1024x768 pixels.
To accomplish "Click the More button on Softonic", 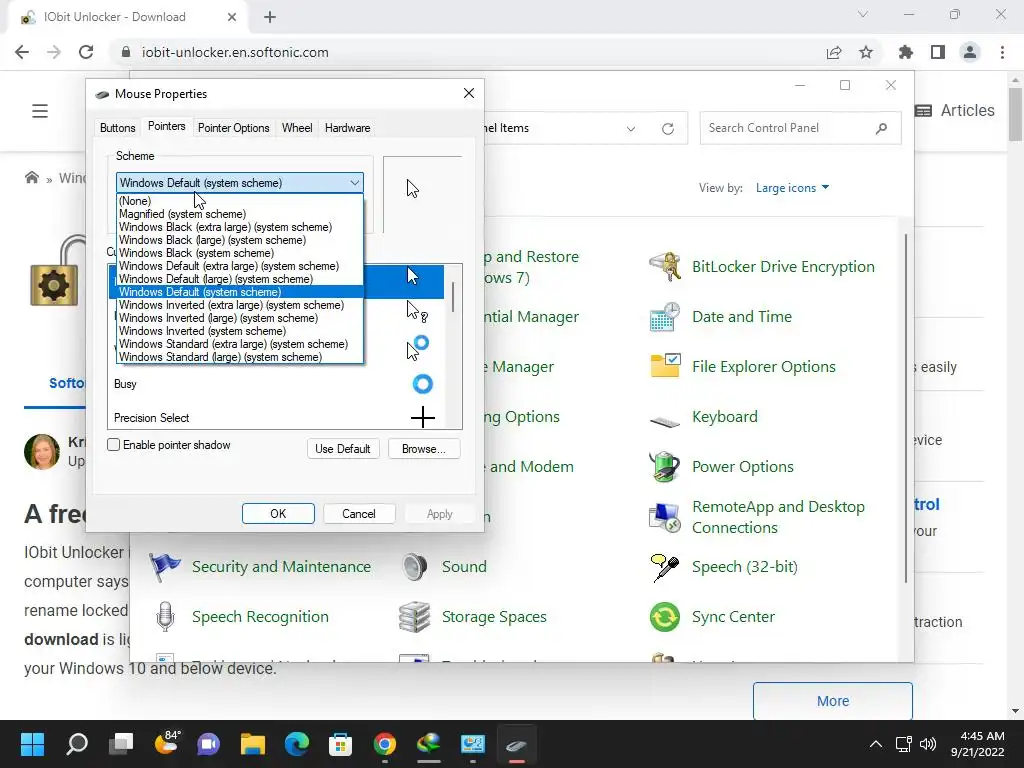I will (833, 701).
